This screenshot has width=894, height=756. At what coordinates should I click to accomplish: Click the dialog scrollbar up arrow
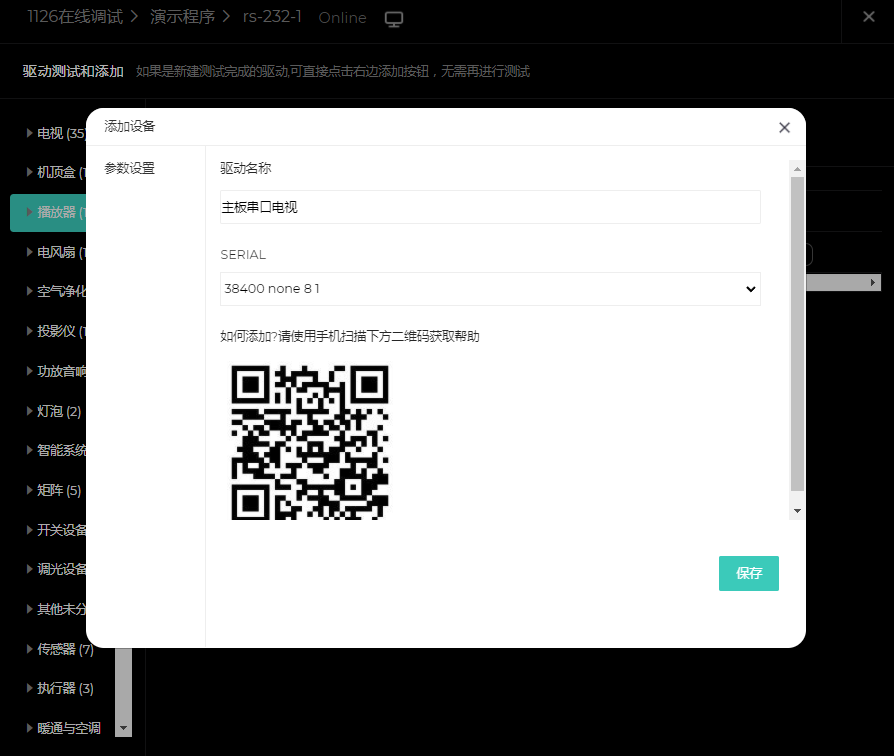point(797,169)
